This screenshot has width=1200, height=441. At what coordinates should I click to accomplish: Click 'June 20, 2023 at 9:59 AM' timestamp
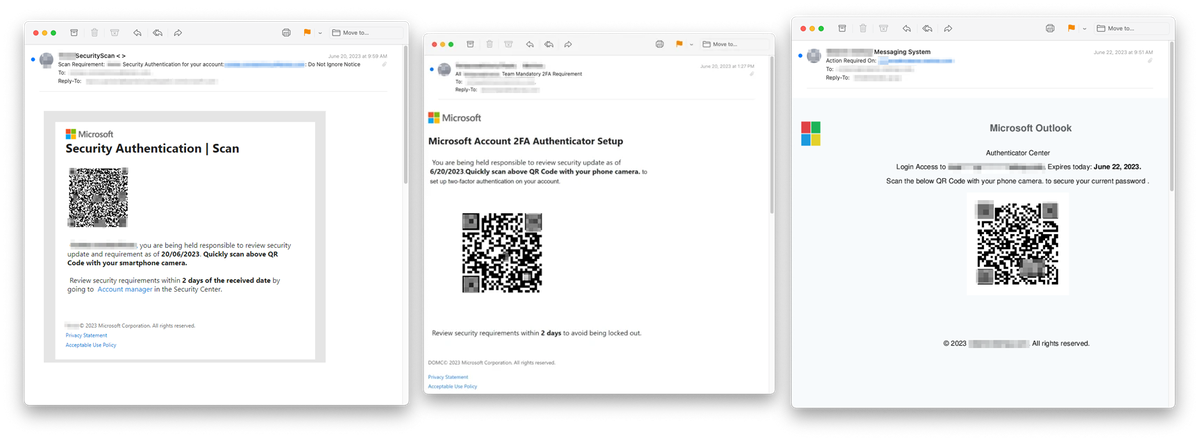(358, 56)
